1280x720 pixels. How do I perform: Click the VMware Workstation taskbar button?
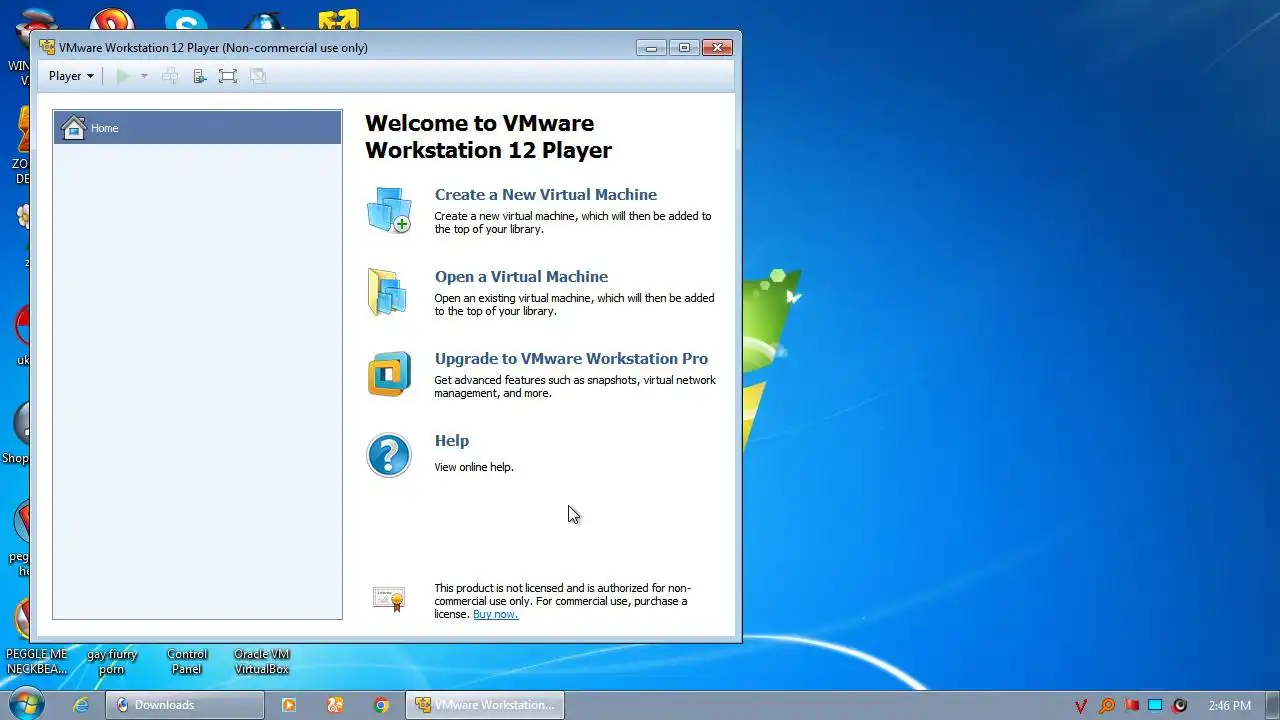(485, 705)
